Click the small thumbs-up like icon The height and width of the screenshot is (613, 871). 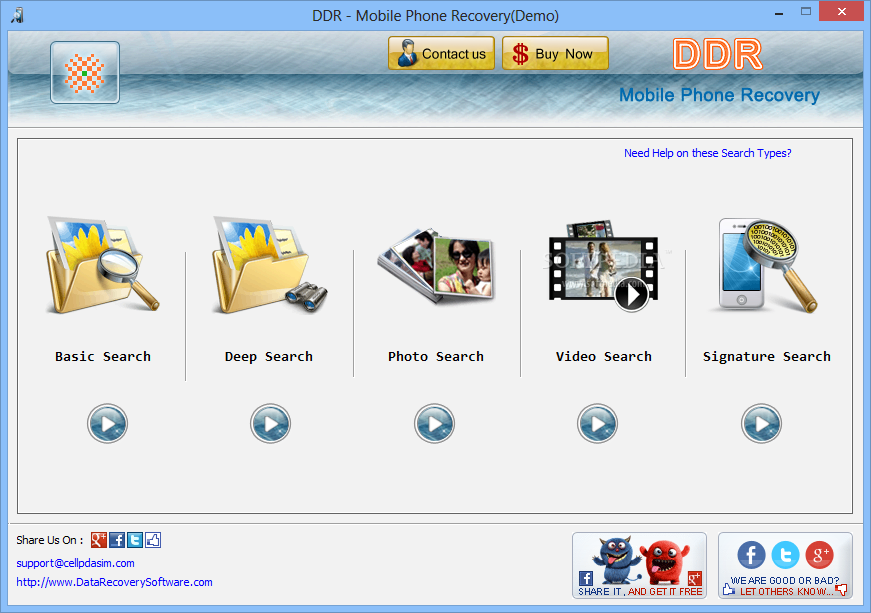coord(153,540)
